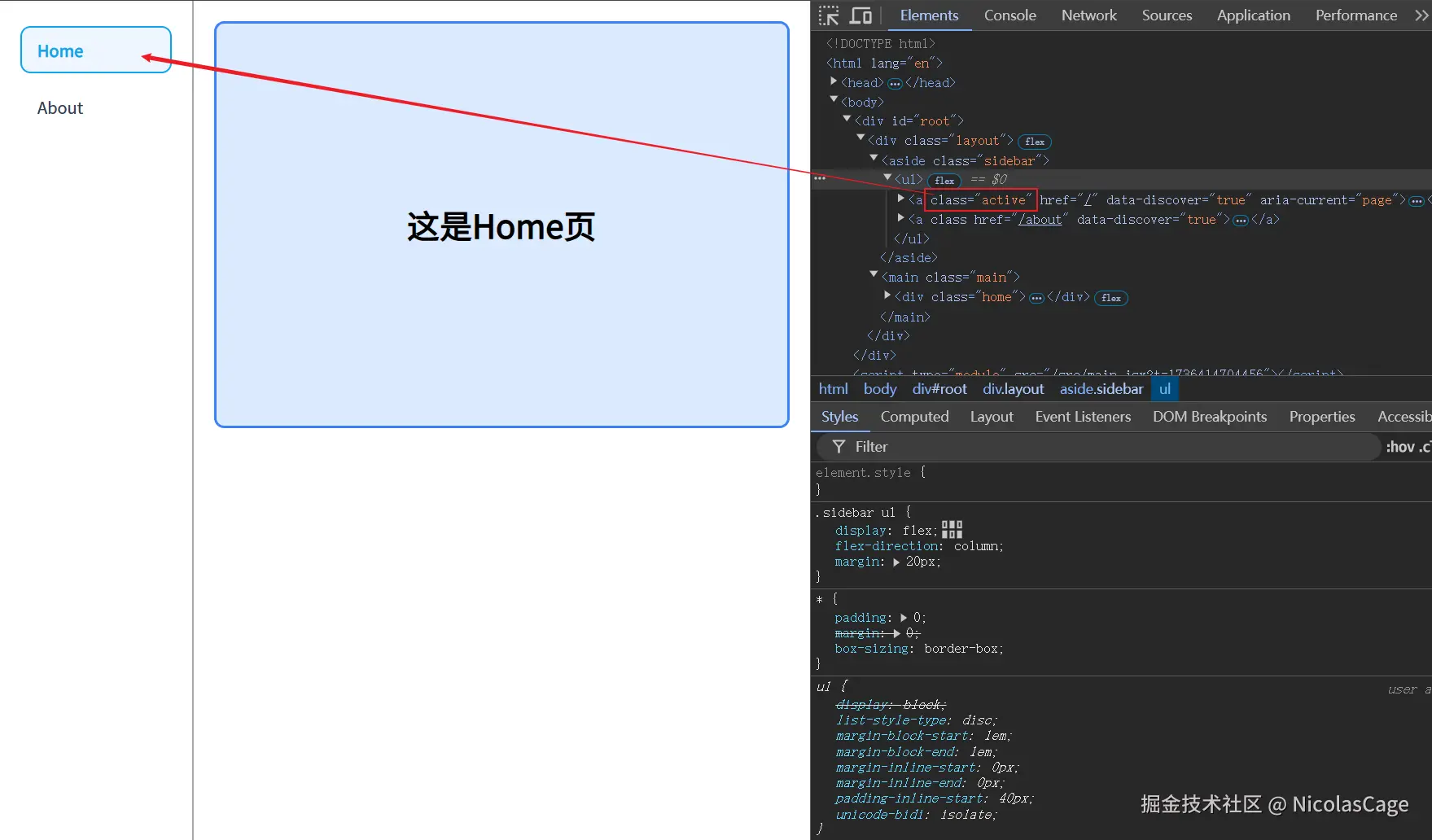This screenshot has height=840, width=1432.
Task: Click the filter funnel icon in Styles
Action: [x=839, y=447]
